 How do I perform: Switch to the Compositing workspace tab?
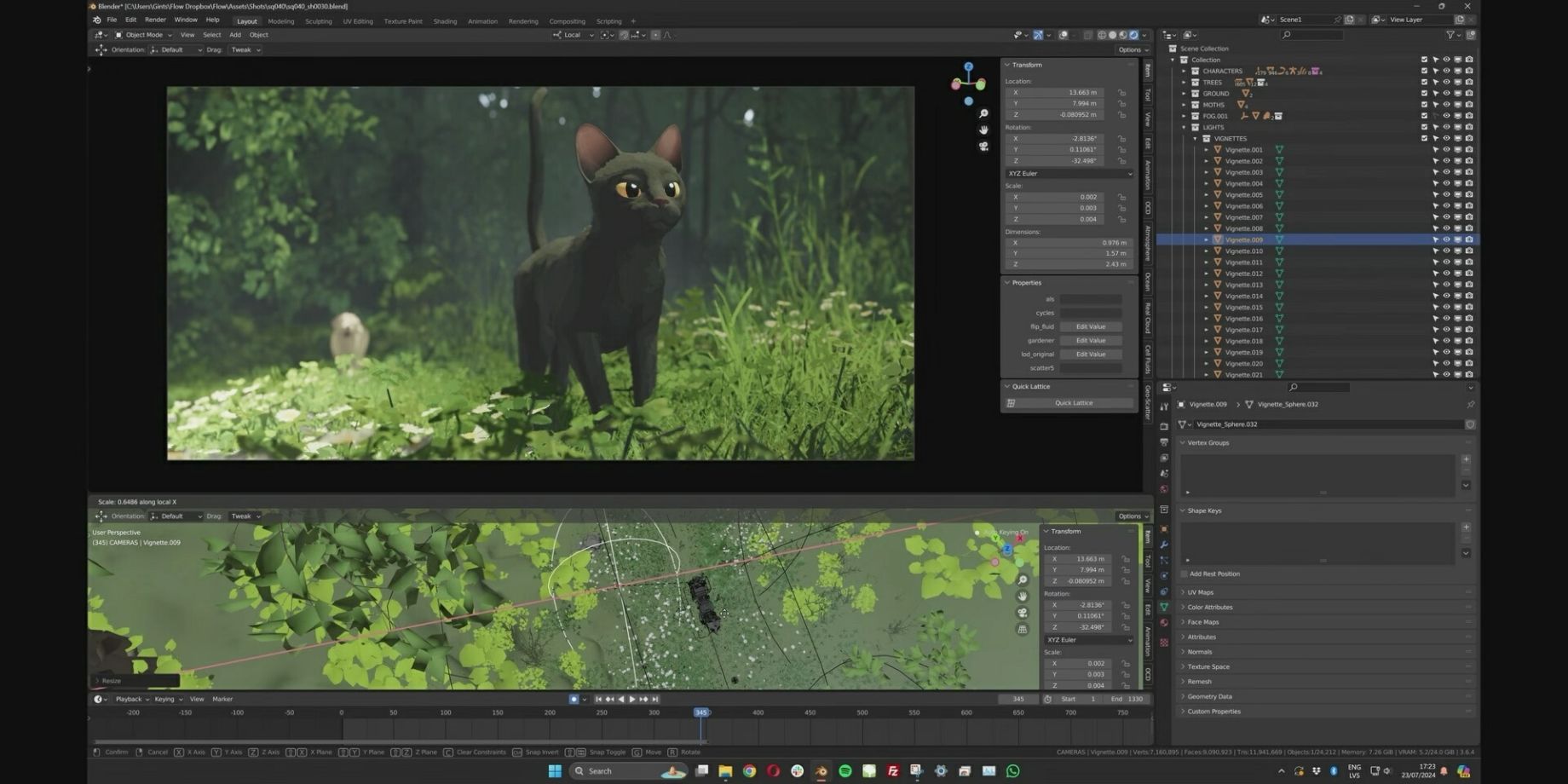click(x=567, y=21)
